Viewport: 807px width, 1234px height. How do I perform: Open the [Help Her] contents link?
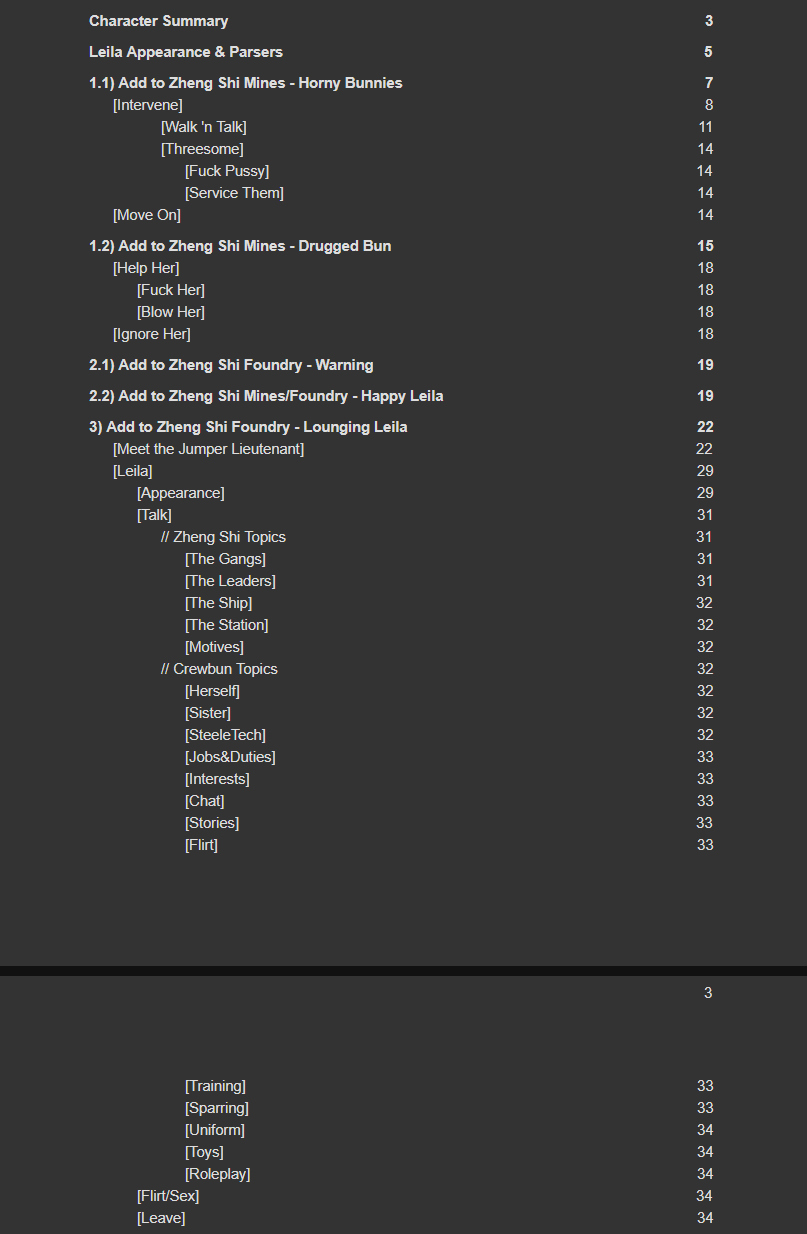click(146, 268)
